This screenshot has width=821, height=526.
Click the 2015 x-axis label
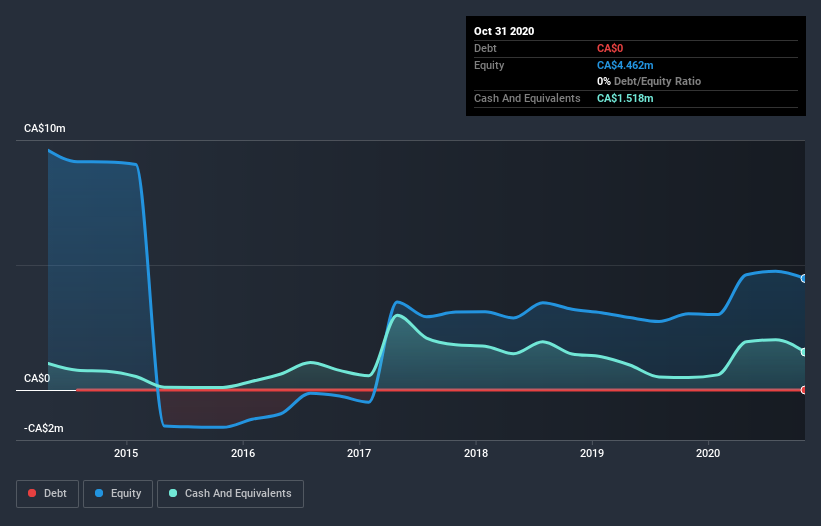126,453
